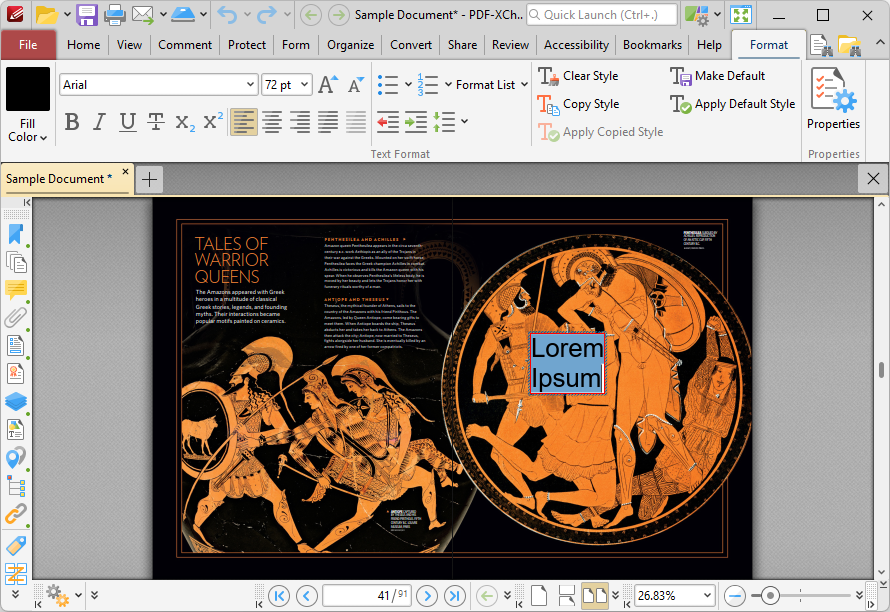Viewport: 890px width, 612px height.
Task: Select the Sample Document tab
Action: (59, 179)
